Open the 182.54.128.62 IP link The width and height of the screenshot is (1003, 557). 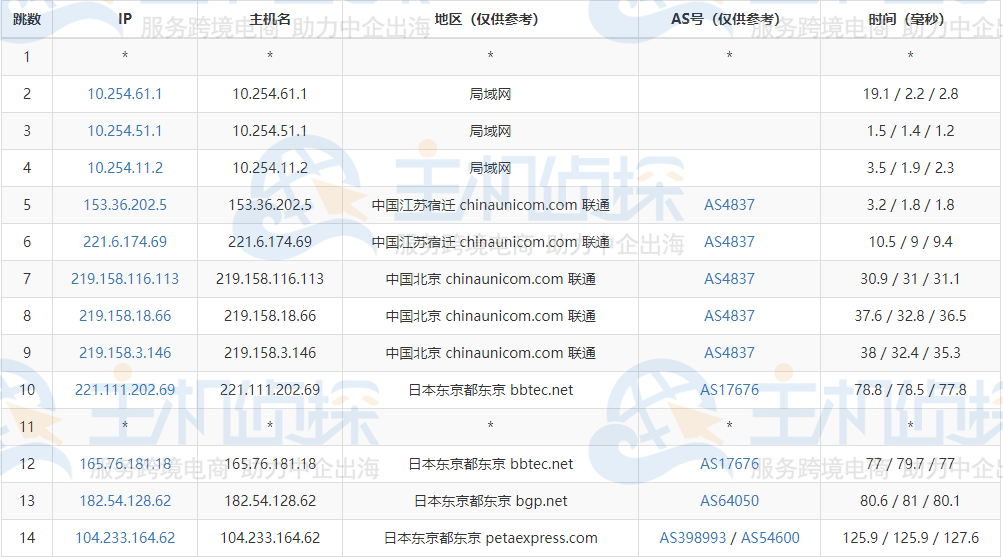click(125, 501)
